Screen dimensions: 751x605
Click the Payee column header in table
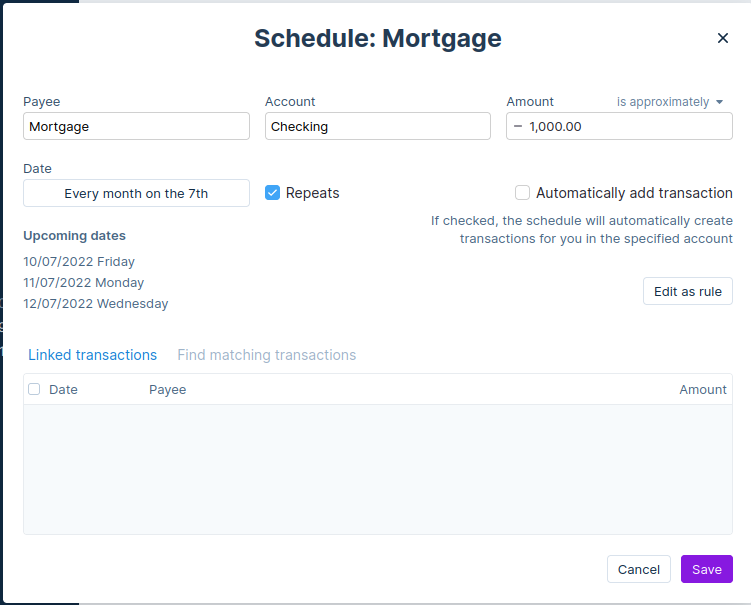[x=167, y=389]
